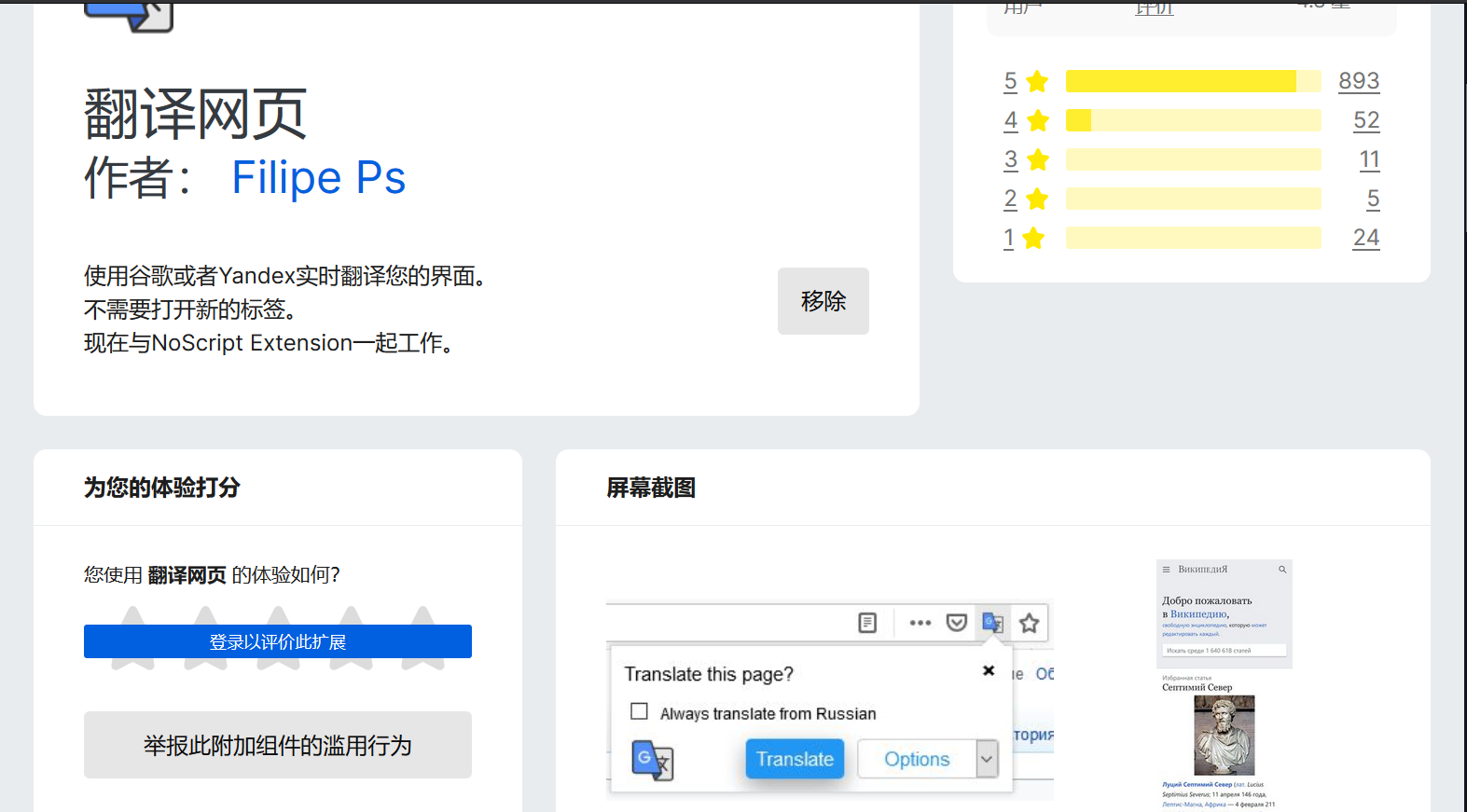Click 登录以评价此扩展 login to rate button
The height and width of the screenshot is (812, 1467).
tap(278, 641)
